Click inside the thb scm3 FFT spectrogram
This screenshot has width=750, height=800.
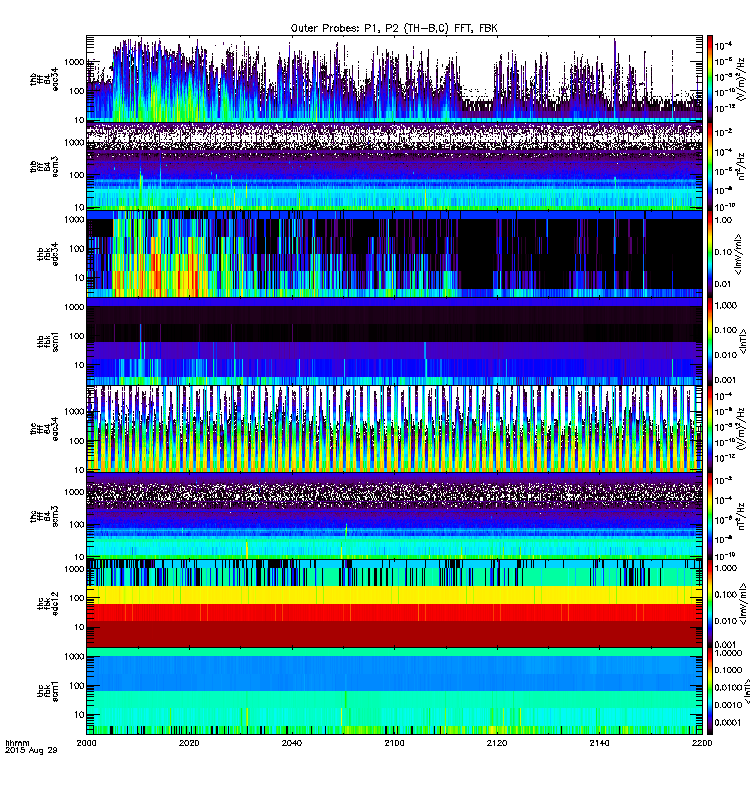pyautogui.click(x=394, y=166)
